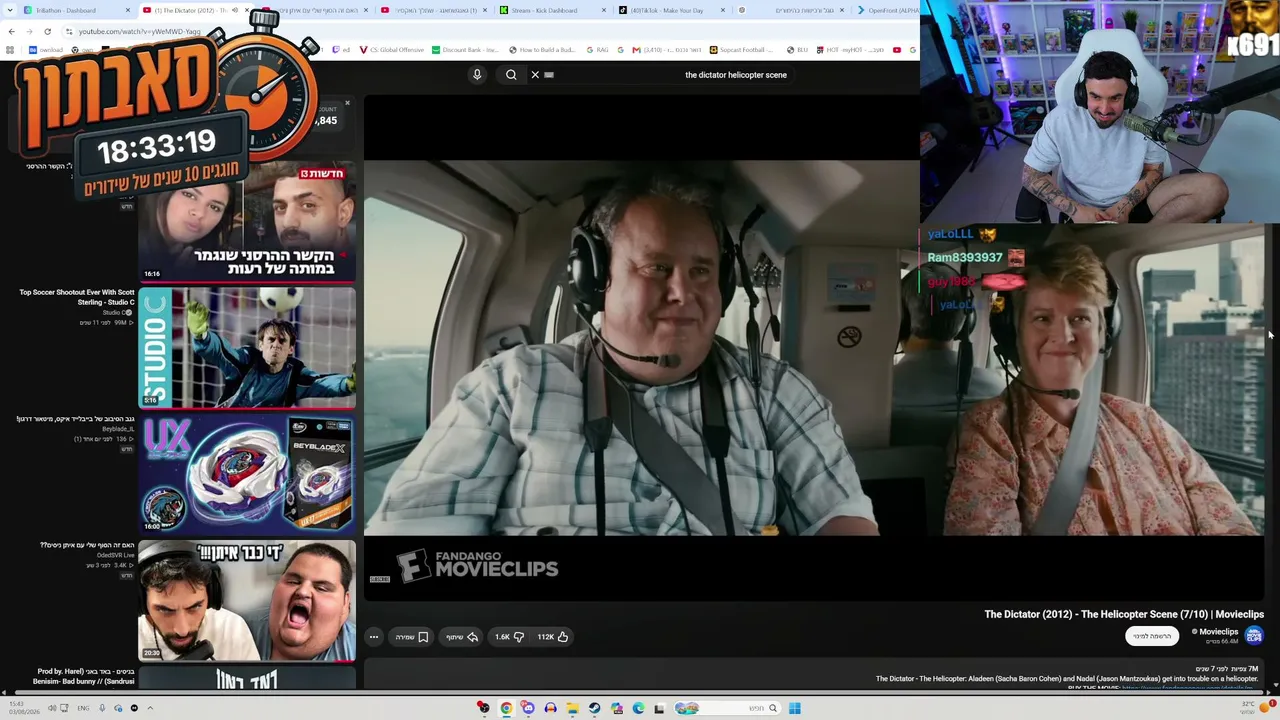Viewport: 1280px width, 720px height.
Task: Open Steam from the taskbar
Action: 594,708
